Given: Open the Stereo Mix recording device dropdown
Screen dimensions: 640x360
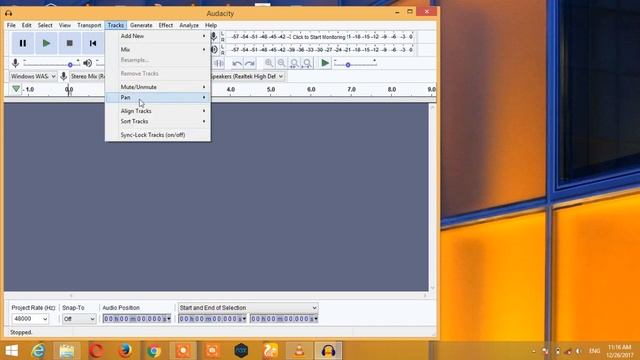Looking at the screenshot, I should coord(87,76).
